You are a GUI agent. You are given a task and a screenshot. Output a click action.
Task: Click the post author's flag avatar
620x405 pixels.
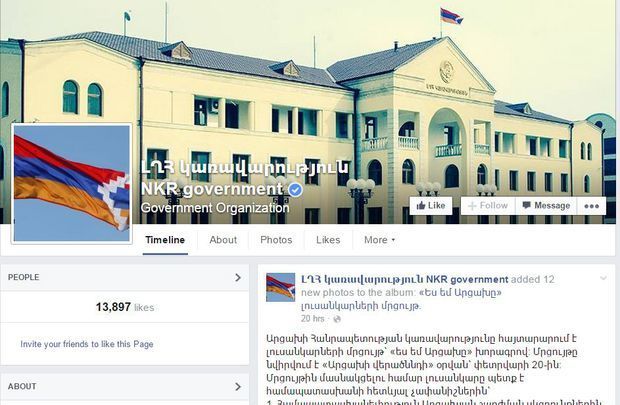click(280, 287)
